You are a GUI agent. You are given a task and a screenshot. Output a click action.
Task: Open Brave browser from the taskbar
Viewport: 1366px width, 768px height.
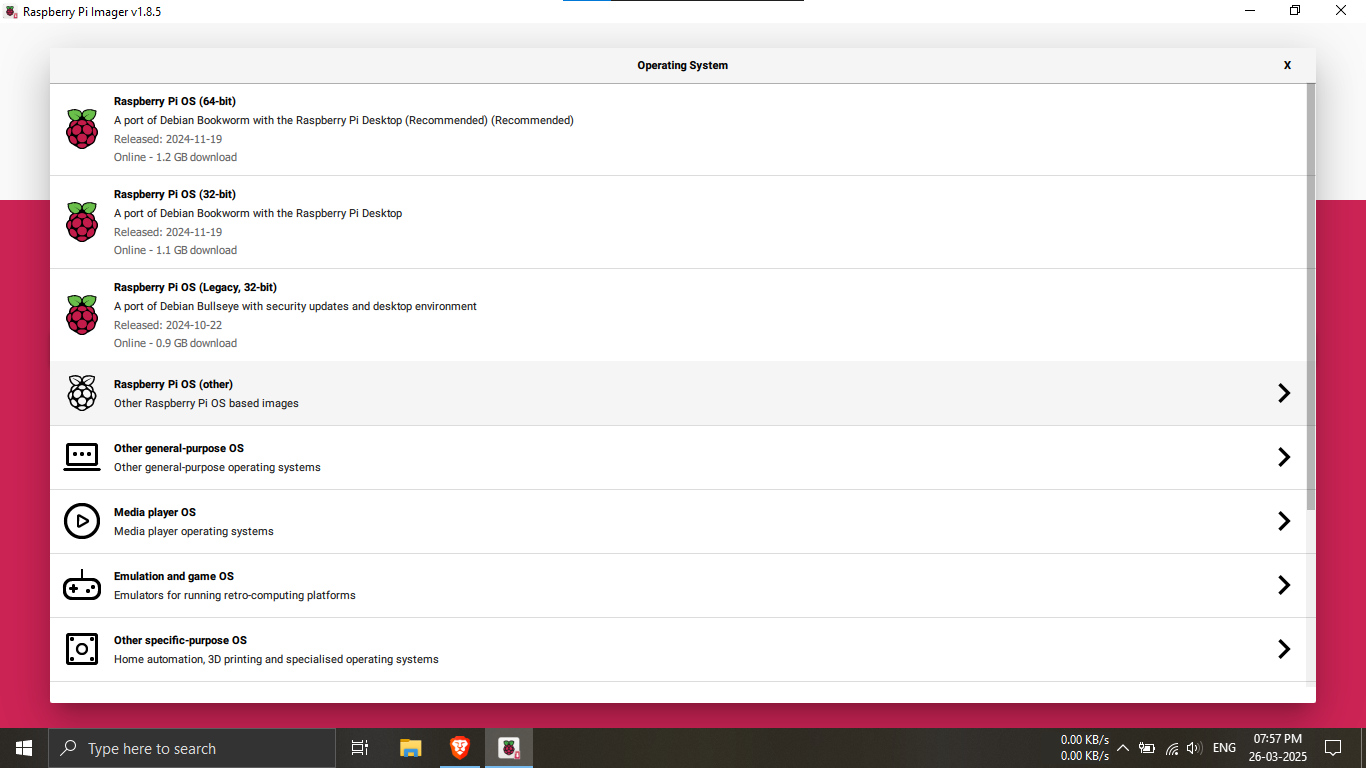tap(460, 748)
